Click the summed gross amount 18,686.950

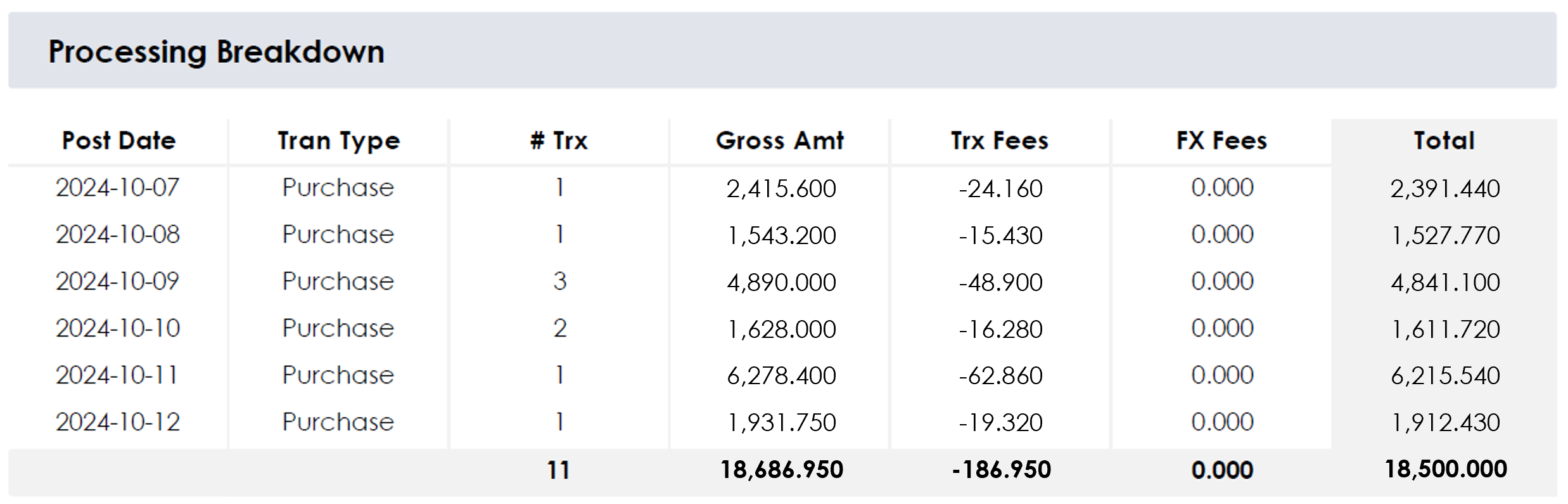(x=781, y=470)
